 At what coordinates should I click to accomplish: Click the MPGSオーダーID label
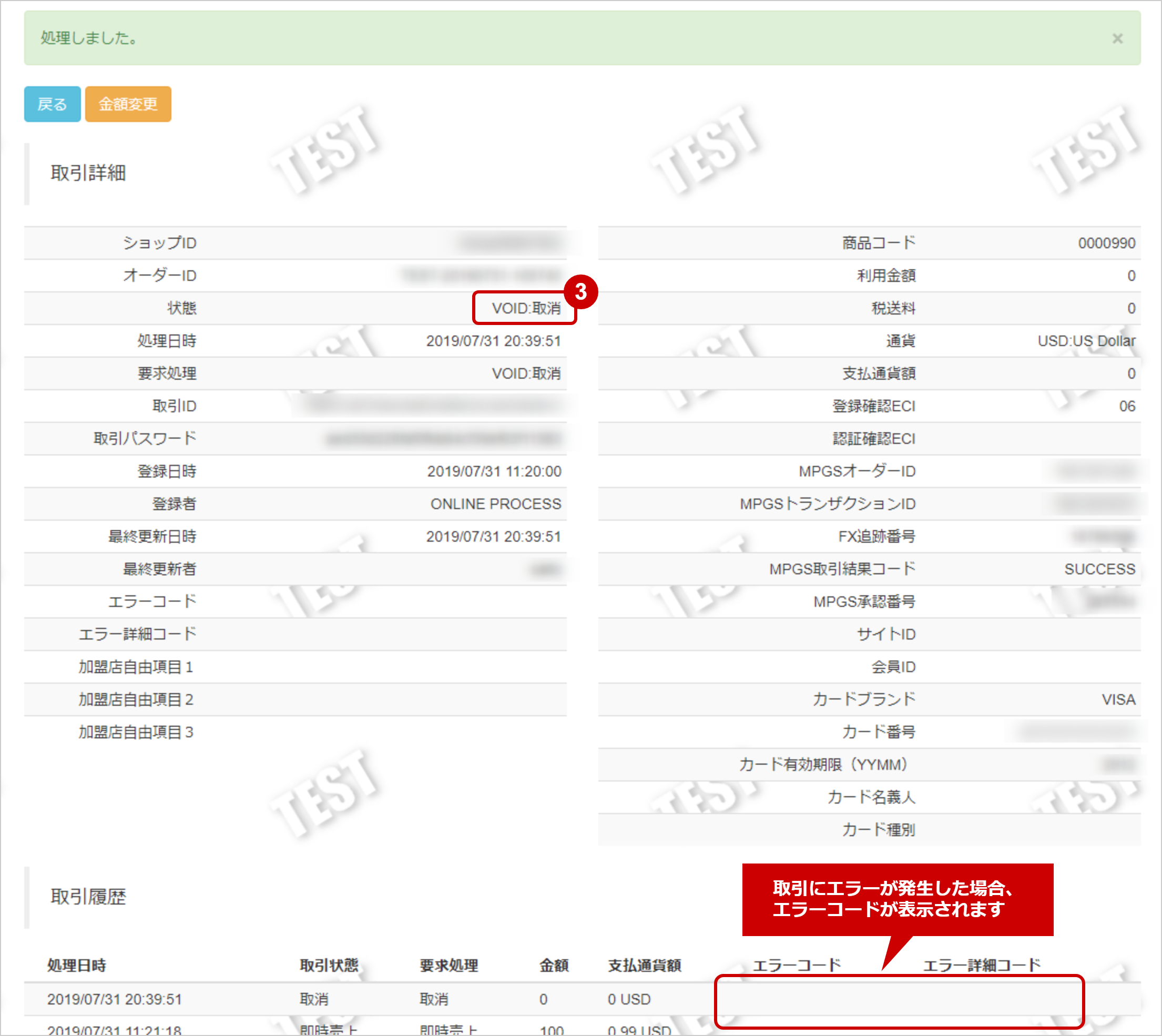857,471
